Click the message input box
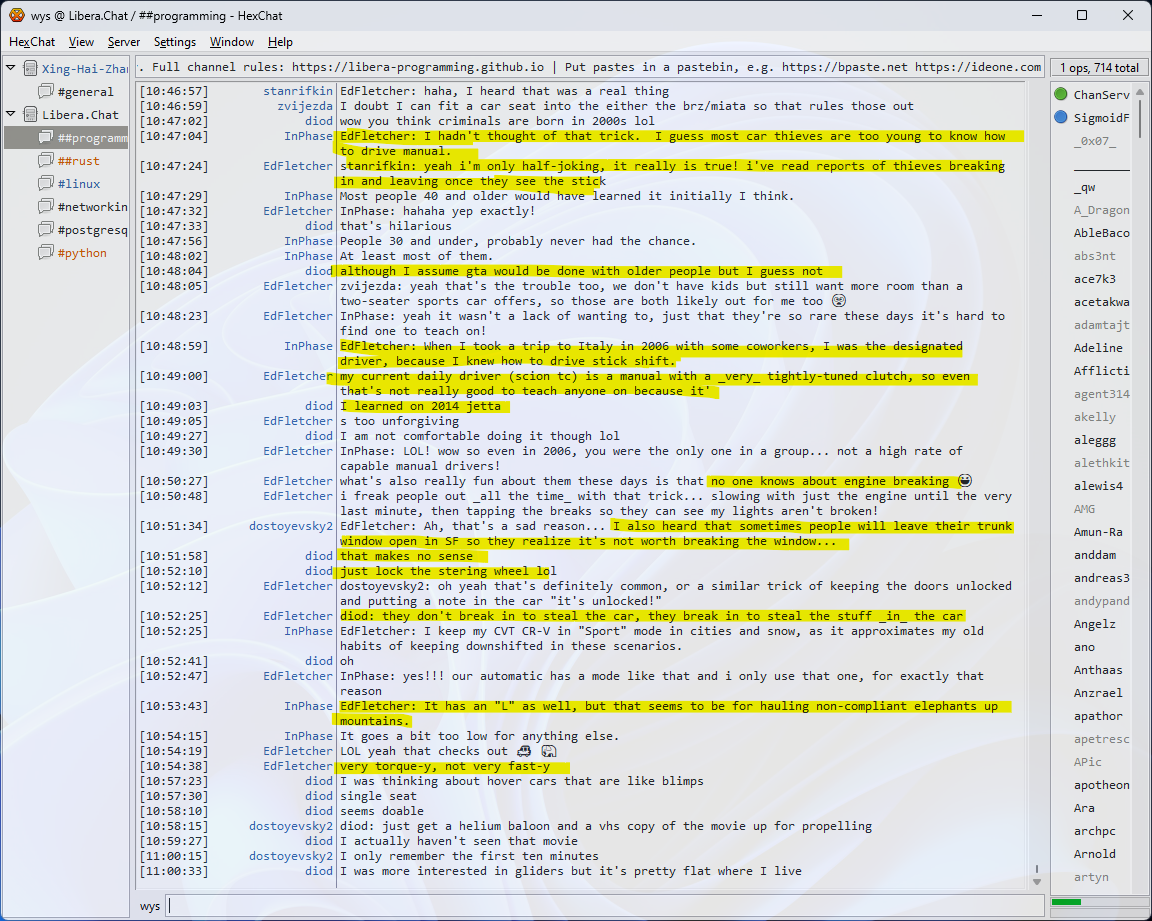Viewport: 1152px width, 921px height. [600, 906]
